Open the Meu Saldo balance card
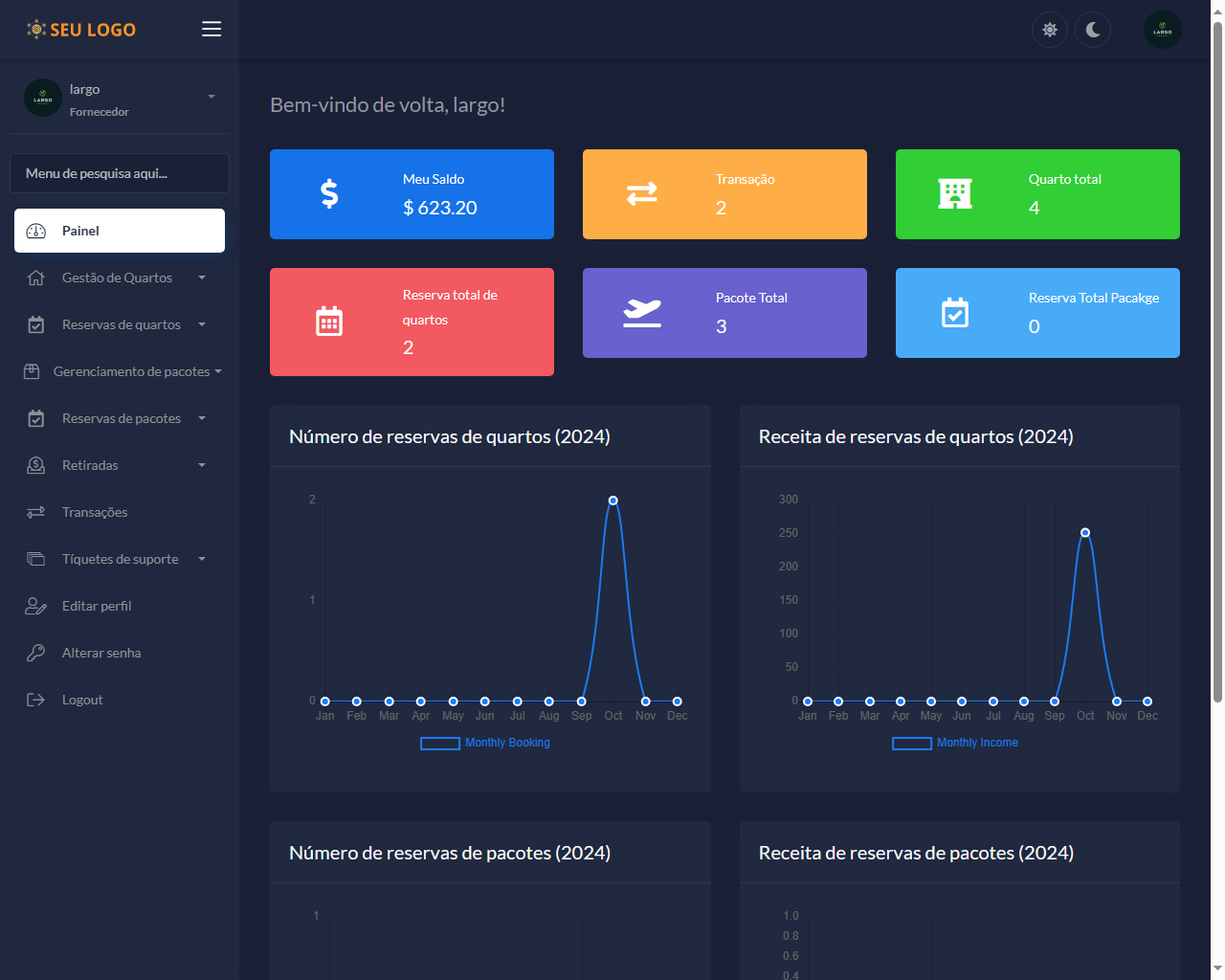 tap(412, 194)
